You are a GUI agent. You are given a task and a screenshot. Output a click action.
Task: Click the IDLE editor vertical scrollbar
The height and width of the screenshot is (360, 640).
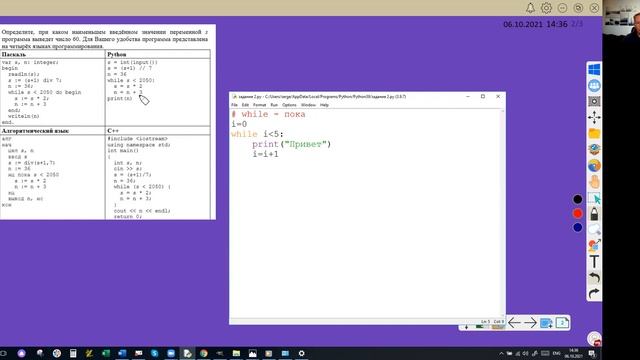pyautogui.click(x=503, y=213)
